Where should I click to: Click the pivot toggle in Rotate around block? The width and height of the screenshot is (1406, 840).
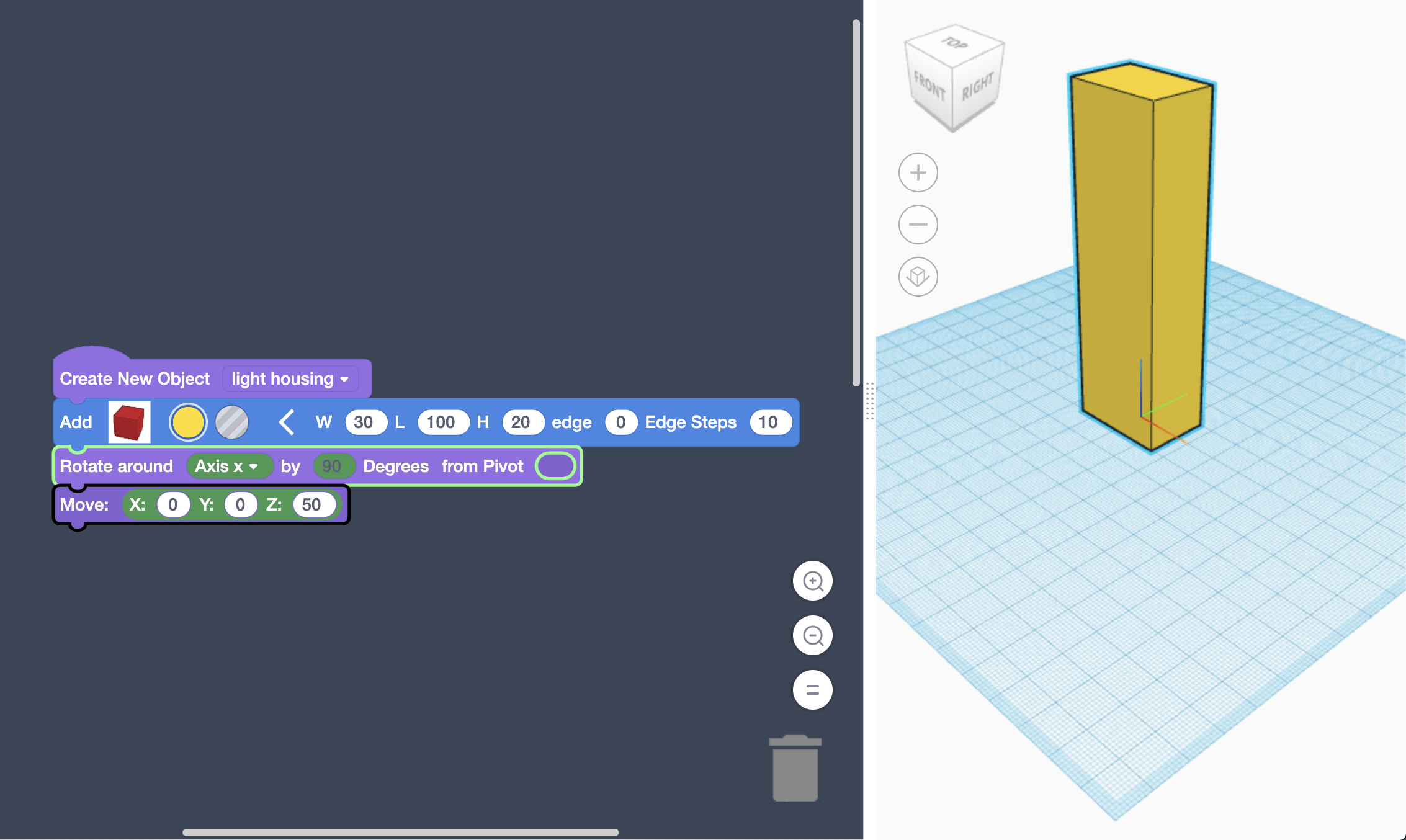click(555, 465)
